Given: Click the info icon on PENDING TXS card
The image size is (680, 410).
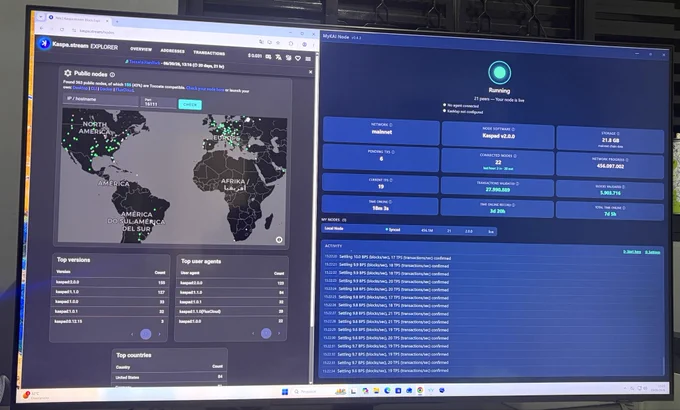Looking at the screenshot, I should click(x=393, y=152).
